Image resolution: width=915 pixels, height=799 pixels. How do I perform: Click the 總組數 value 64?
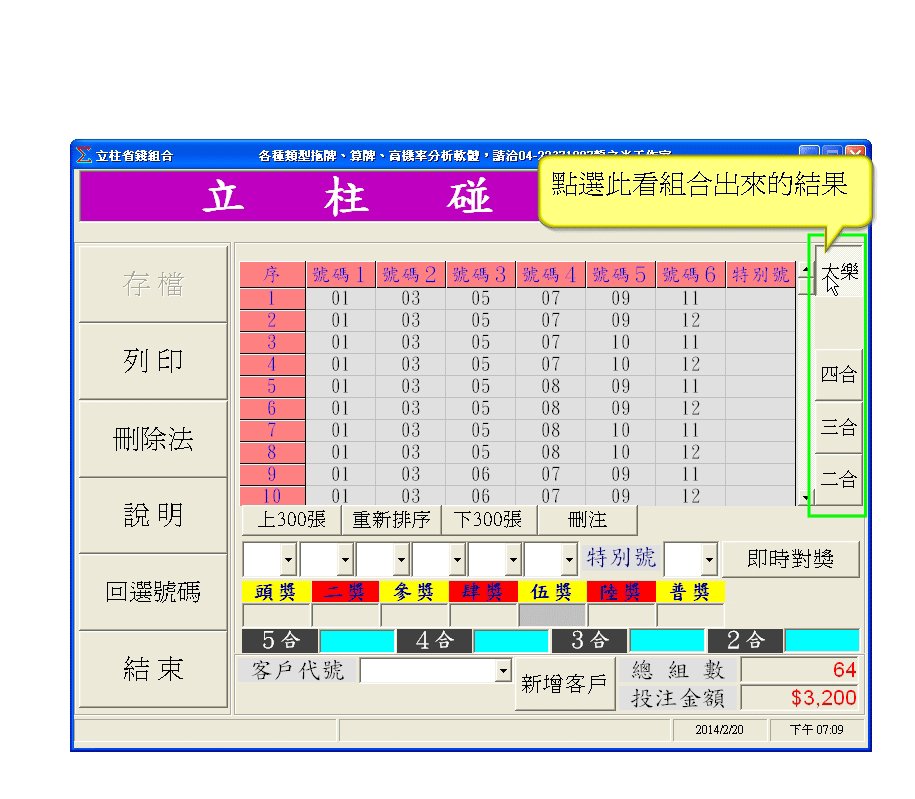tap(800, 669)
